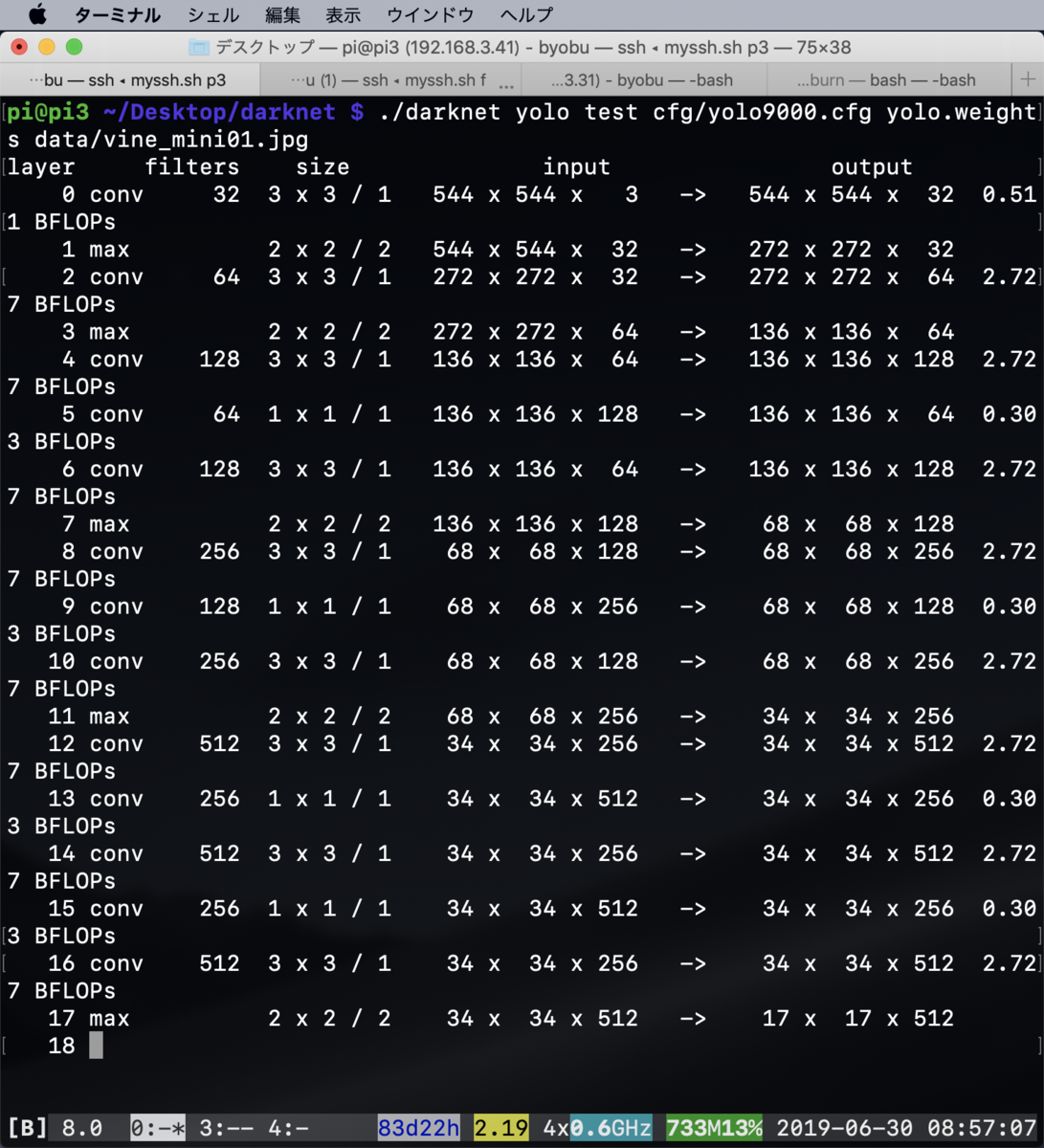Viewport: 1044px width, 1148px height.
Task: Click the 'output' column header
Action: (871, 167)
